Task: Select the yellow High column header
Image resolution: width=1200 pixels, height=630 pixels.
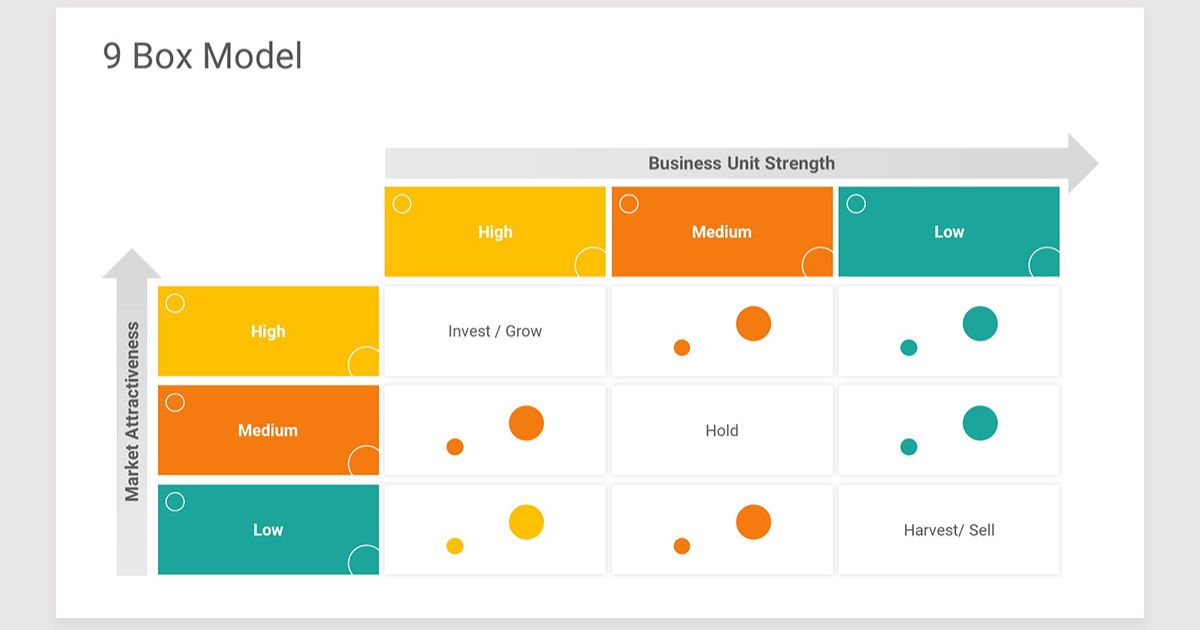Action: tap(495, 232)
